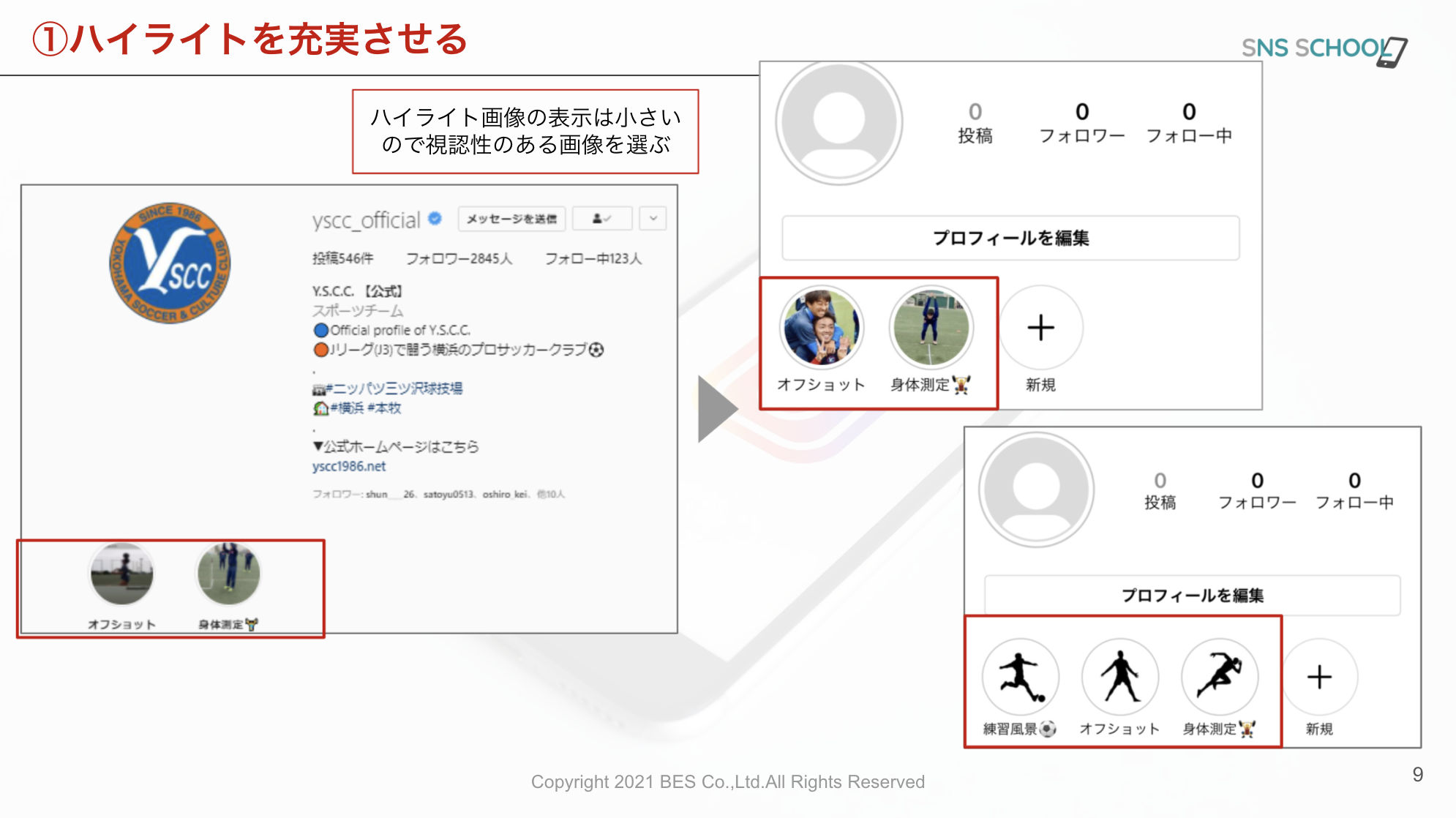Open the standing silhouette highlight オフショット
The height and width of the screenshot is (818, 1456).
point(1119,678)
